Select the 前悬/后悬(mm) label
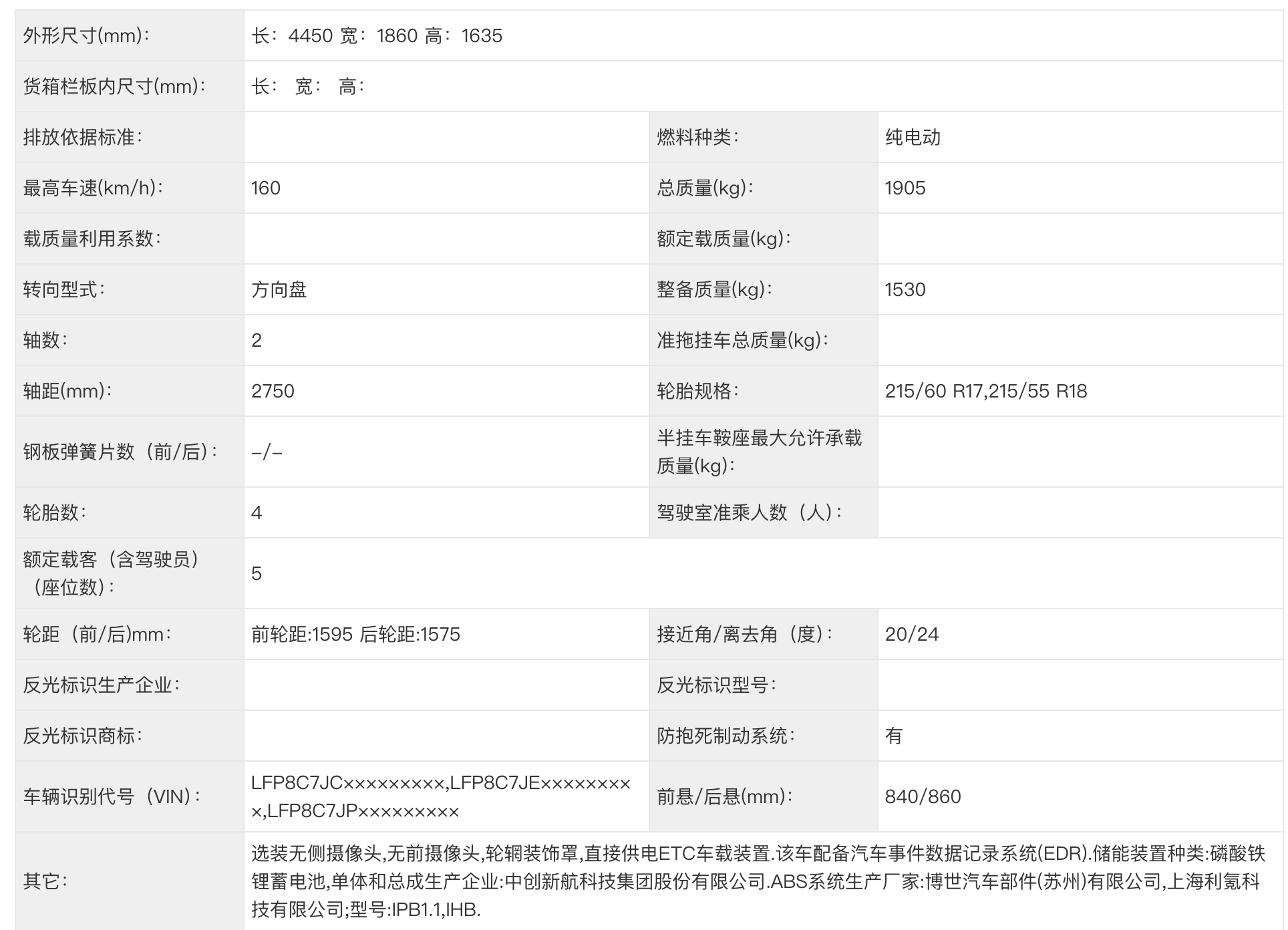 tap(725, 796)
